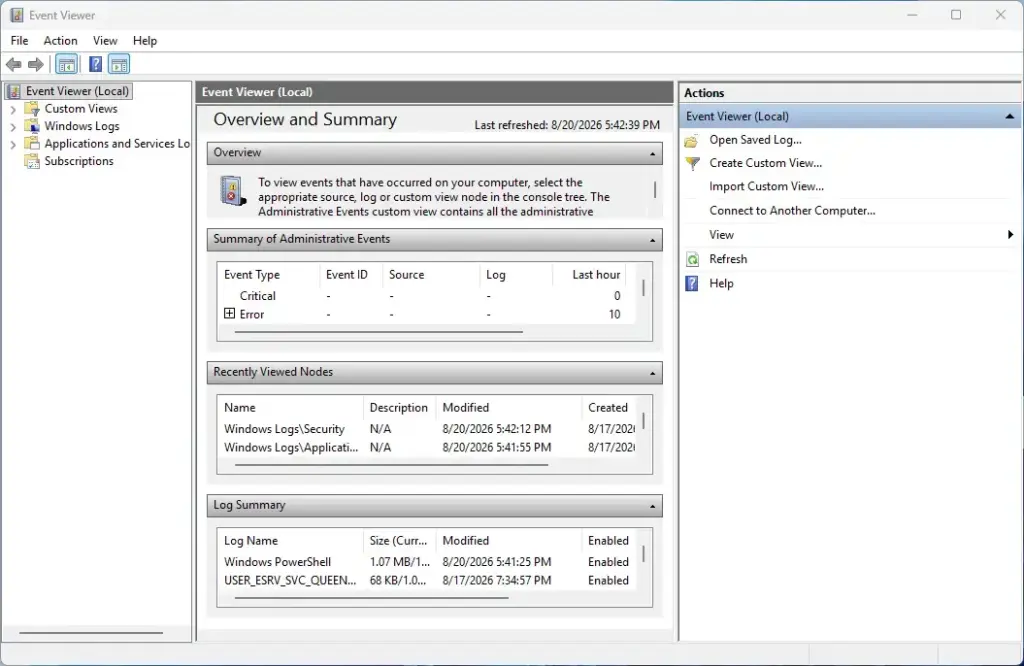Viewport: 1024px width, 666px height.
Task: Click the green Refresh icon in Actions
Action: (x=692, y=259)
